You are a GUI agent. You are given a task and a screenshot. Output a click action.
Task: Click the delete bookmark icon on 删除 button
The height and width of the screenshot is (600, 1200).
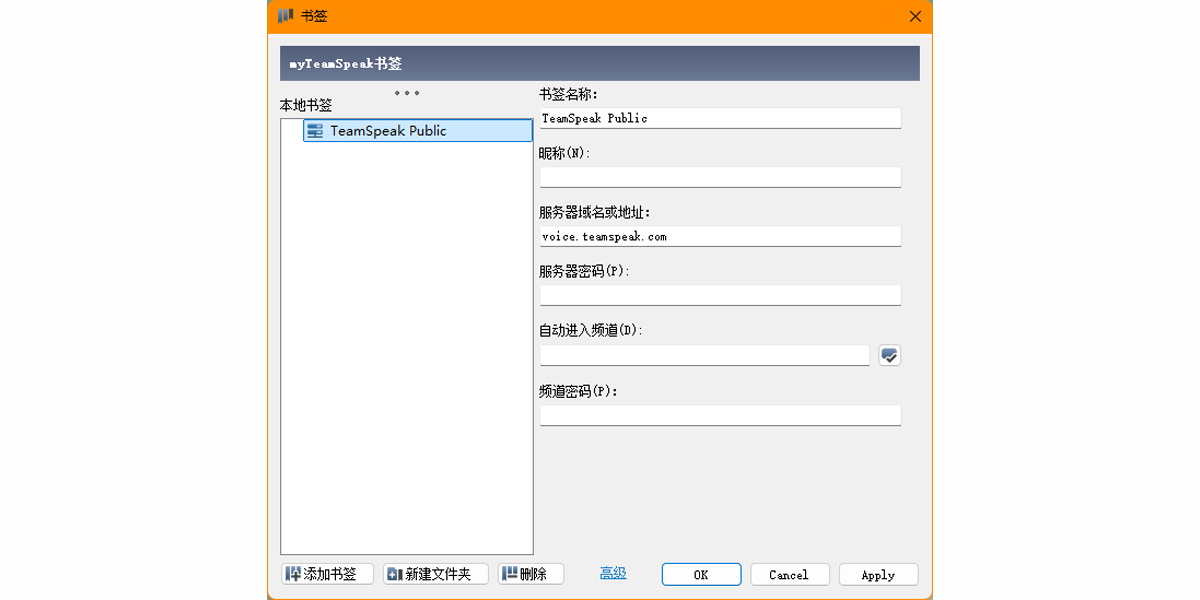click(x=510, y=573)
